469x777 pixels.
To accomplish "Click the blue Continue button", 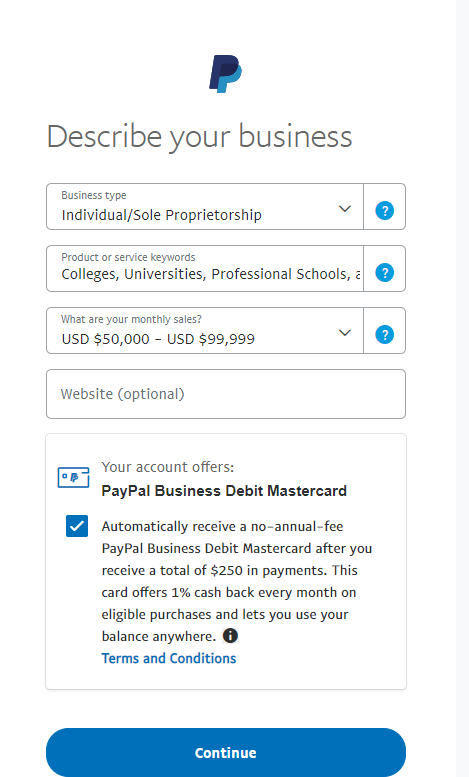I will click(226, 752).
